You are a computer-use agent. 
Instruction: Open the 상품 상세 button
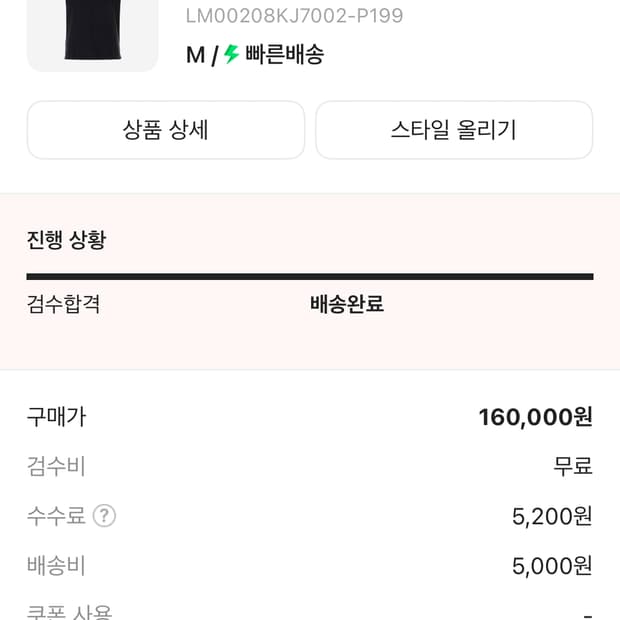coord(166,130)
